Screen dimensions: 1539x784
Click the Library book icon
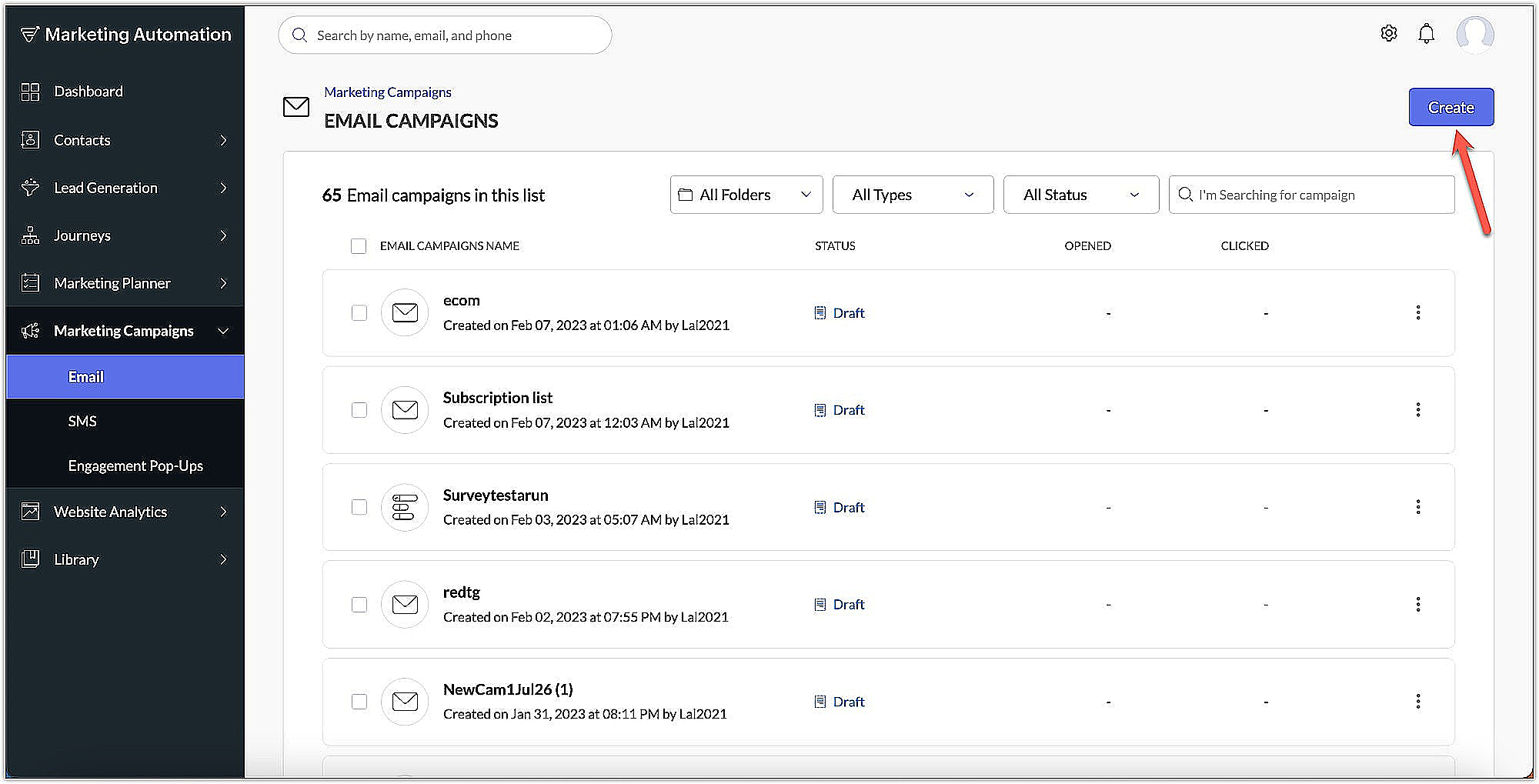(x=30, y=559)
